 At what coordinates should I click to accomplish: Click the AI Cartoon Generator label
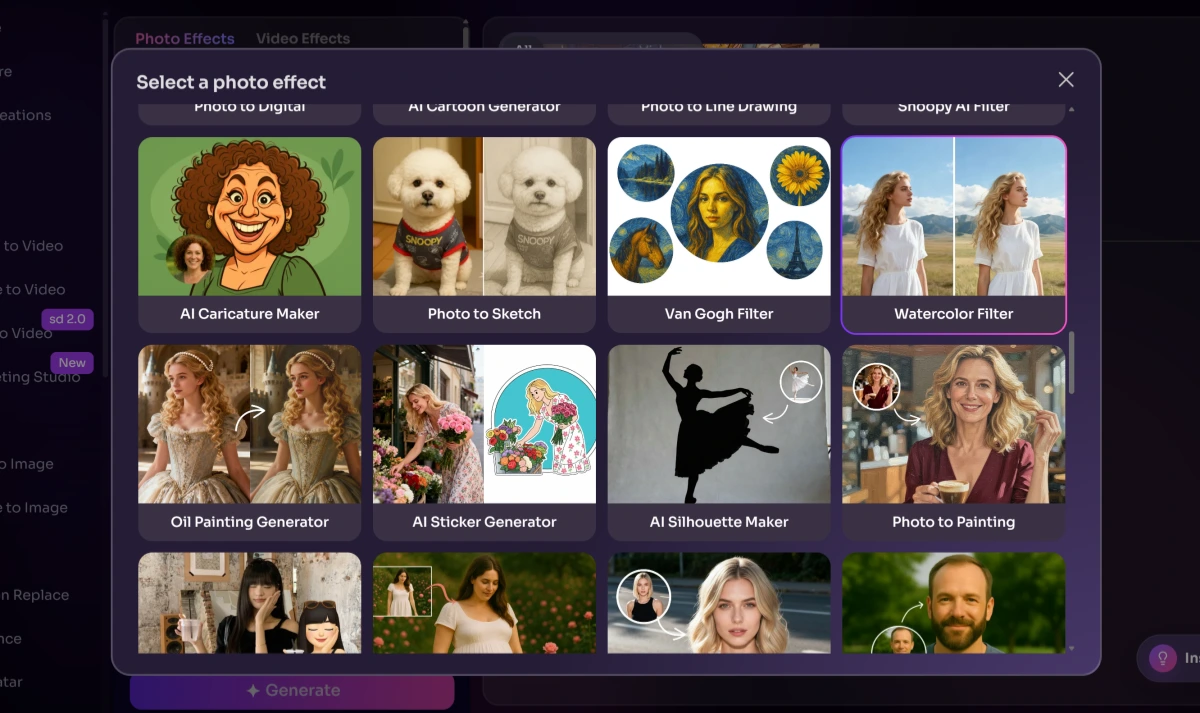coord(484,107)
